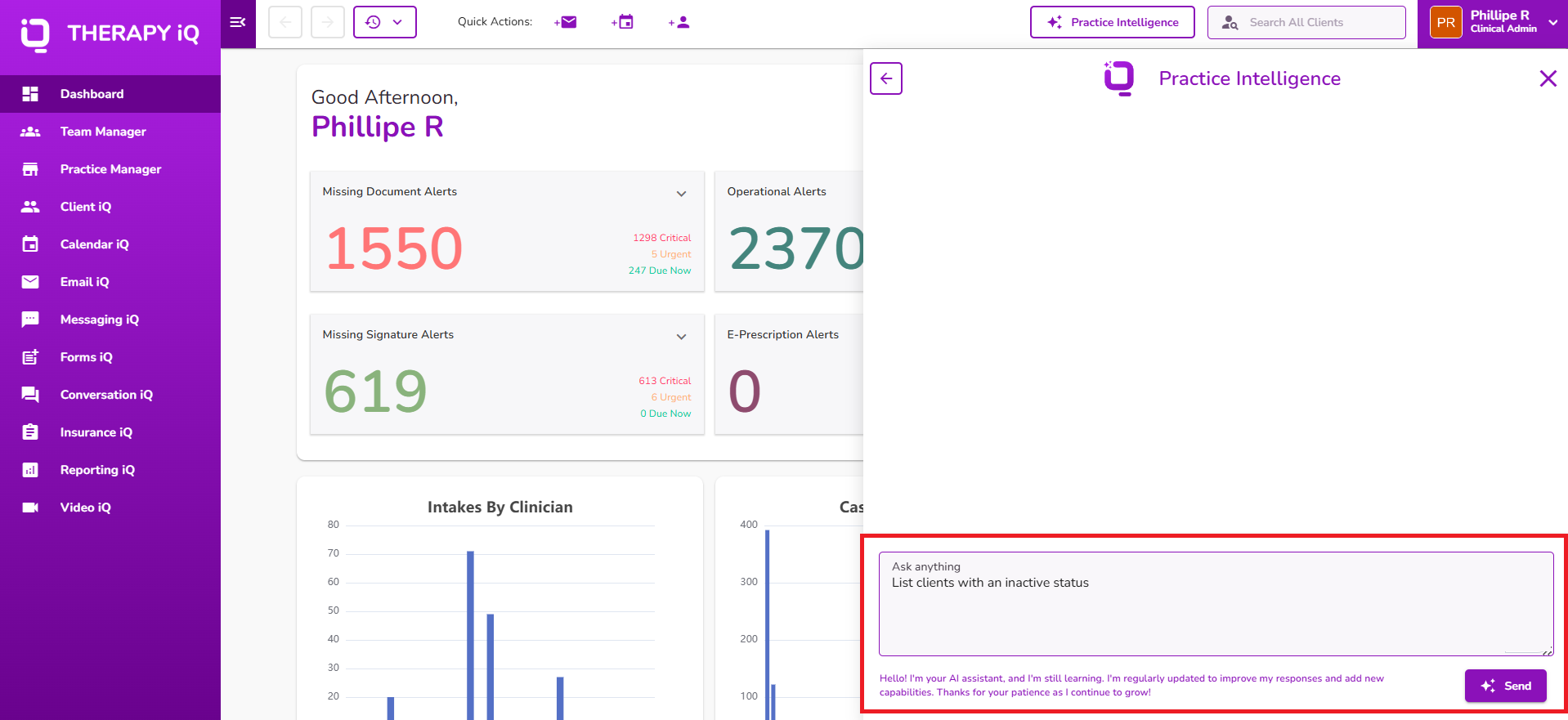Open Messaging iQ from the sidebar
This screenshot has height=720, width=1568.
110,320
